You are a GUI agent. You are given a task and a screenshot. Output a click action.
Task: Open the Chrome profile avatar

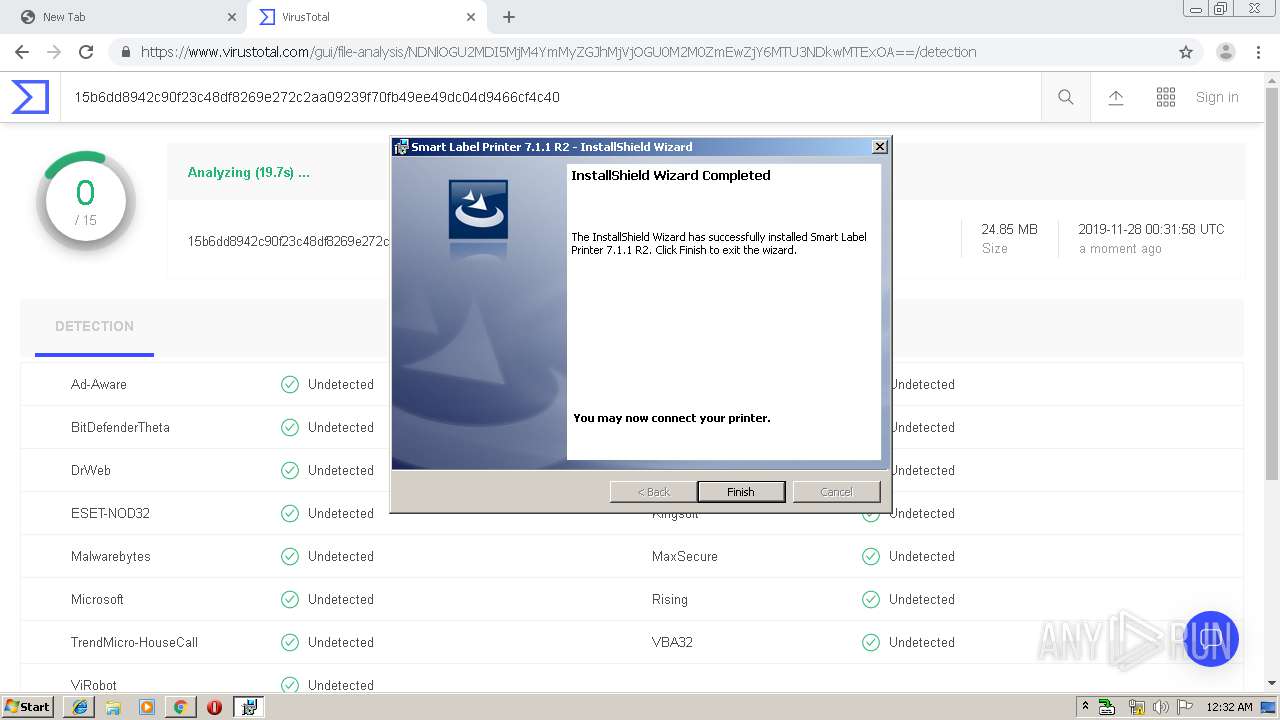coord(1226,52)
